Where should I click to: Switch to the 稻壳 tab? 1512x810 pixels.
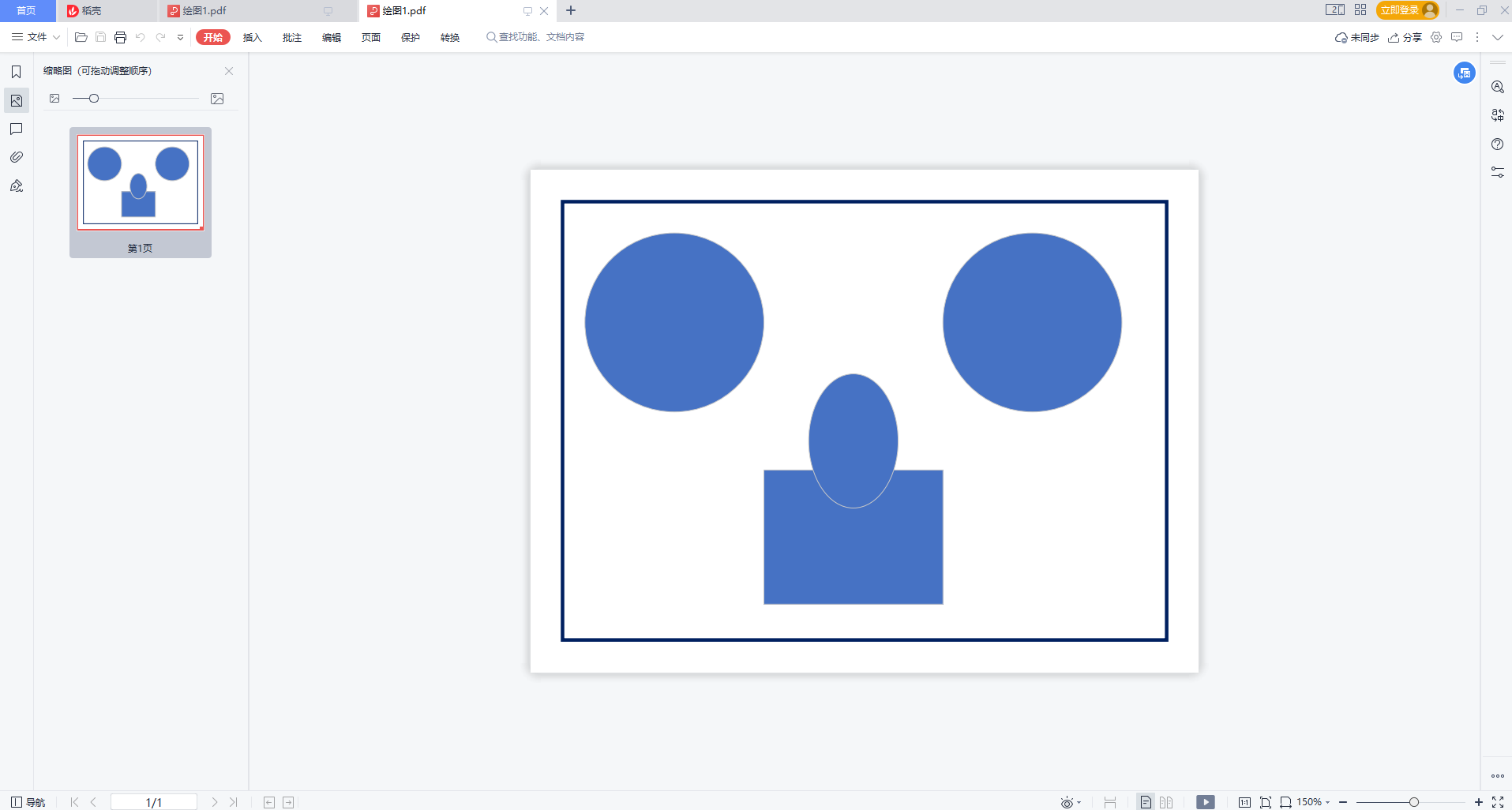pyautogui.click(x=106, y=10)
